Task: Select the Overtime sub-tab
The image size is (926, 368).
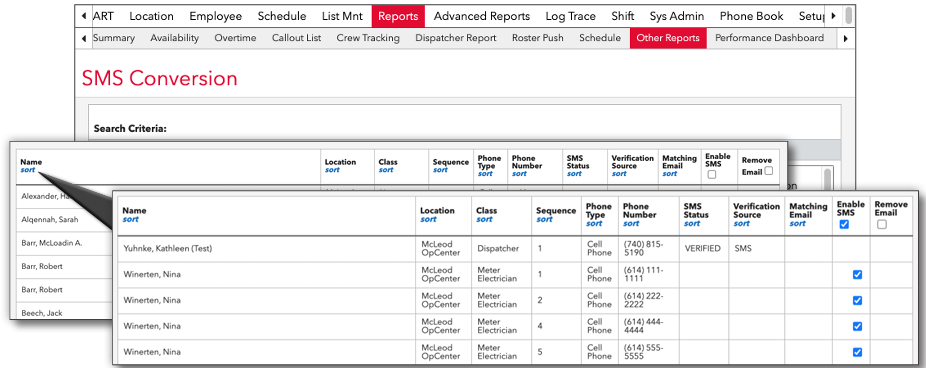Action: [x=235, y=38]
